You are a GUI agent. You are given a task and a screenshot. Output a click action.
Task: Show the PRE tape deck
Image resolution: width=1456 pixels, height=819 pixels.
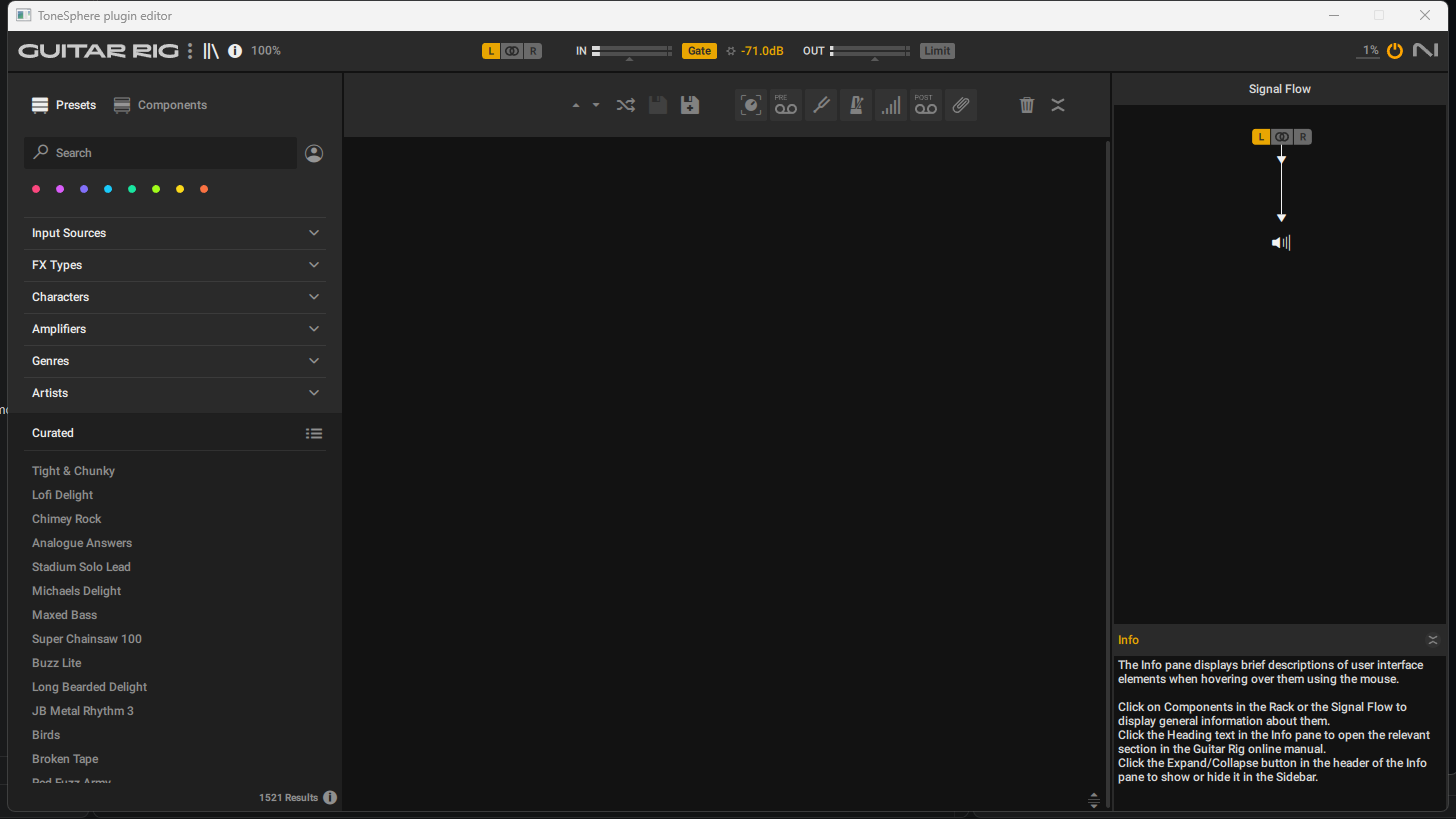(x=786, y=105)
